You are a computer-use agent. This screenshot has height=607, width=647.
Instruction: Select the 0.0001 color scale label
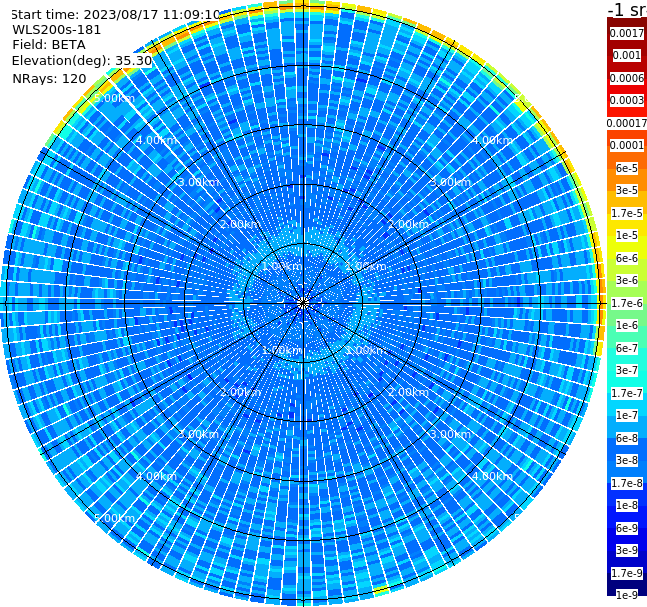point(627,145)
